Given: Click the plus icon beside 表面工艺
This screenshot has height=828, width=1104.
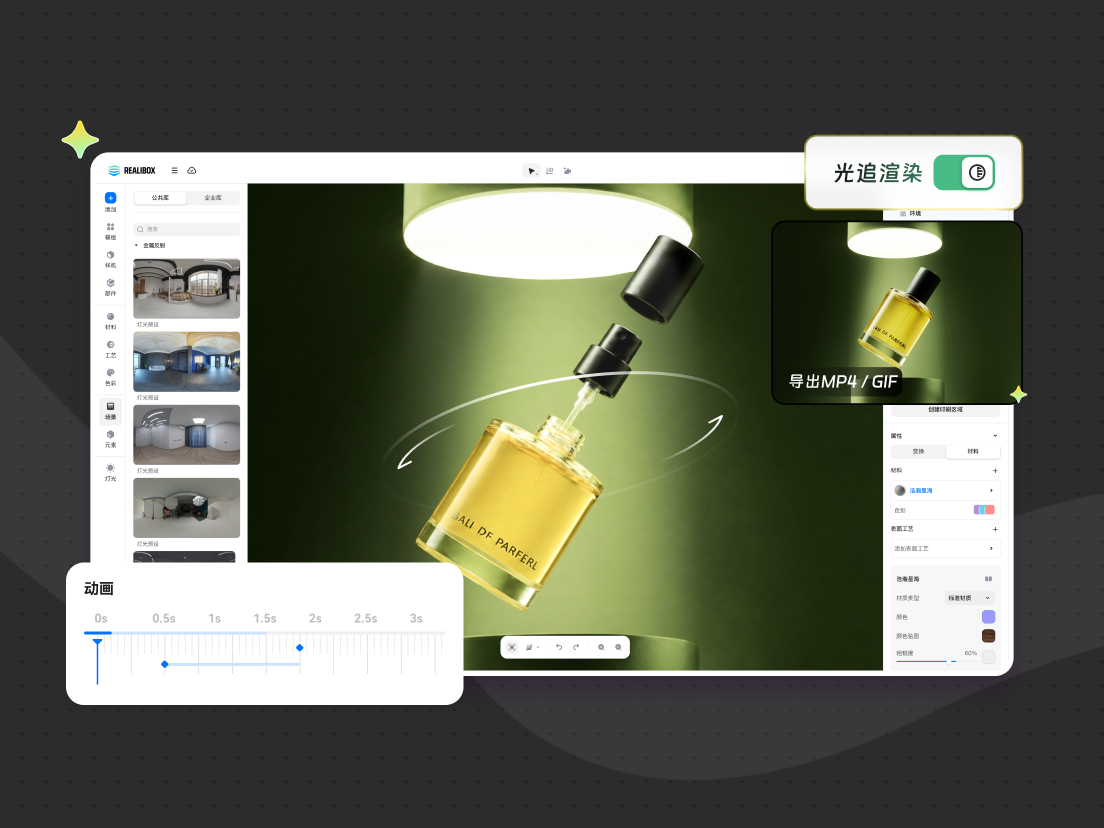Looking at the screenshot, I should tap(995, 529).
